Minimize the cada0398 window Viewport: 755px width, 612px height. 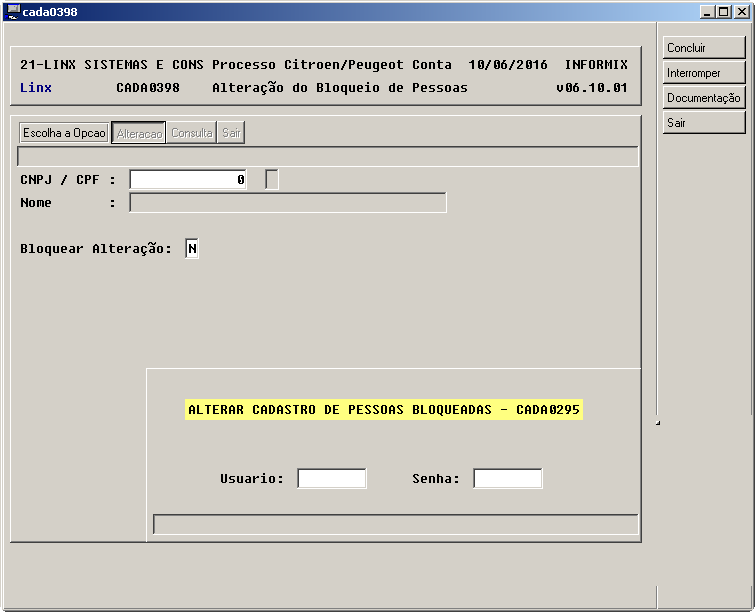[707, 12]
